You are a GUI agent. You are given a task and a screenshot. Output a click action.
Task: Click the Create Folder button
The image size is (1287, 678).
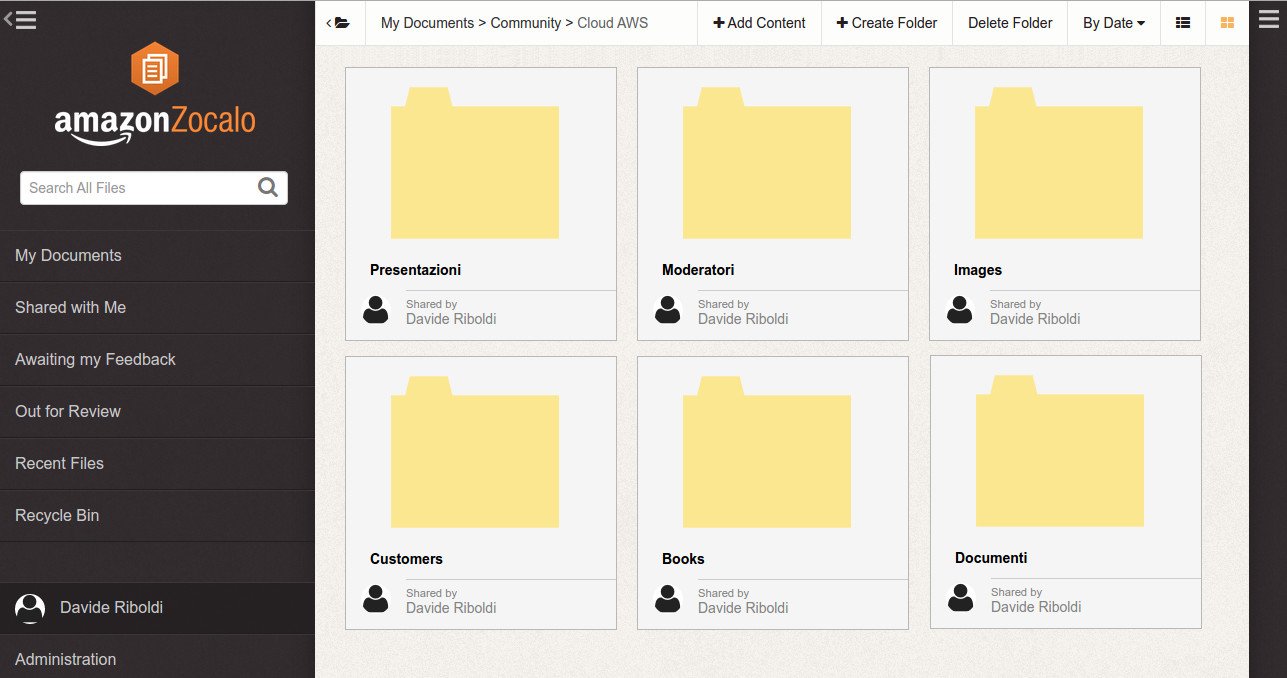[887, 22]
